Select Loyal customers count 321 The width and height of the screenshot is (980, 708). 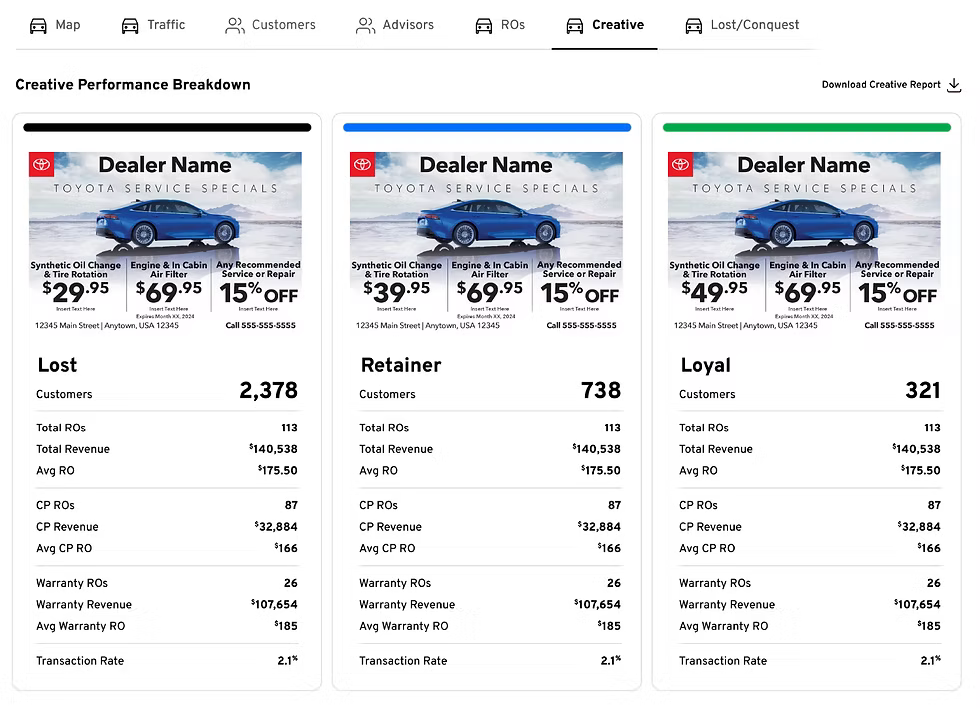pyautogui.click(x=923, y=391)
